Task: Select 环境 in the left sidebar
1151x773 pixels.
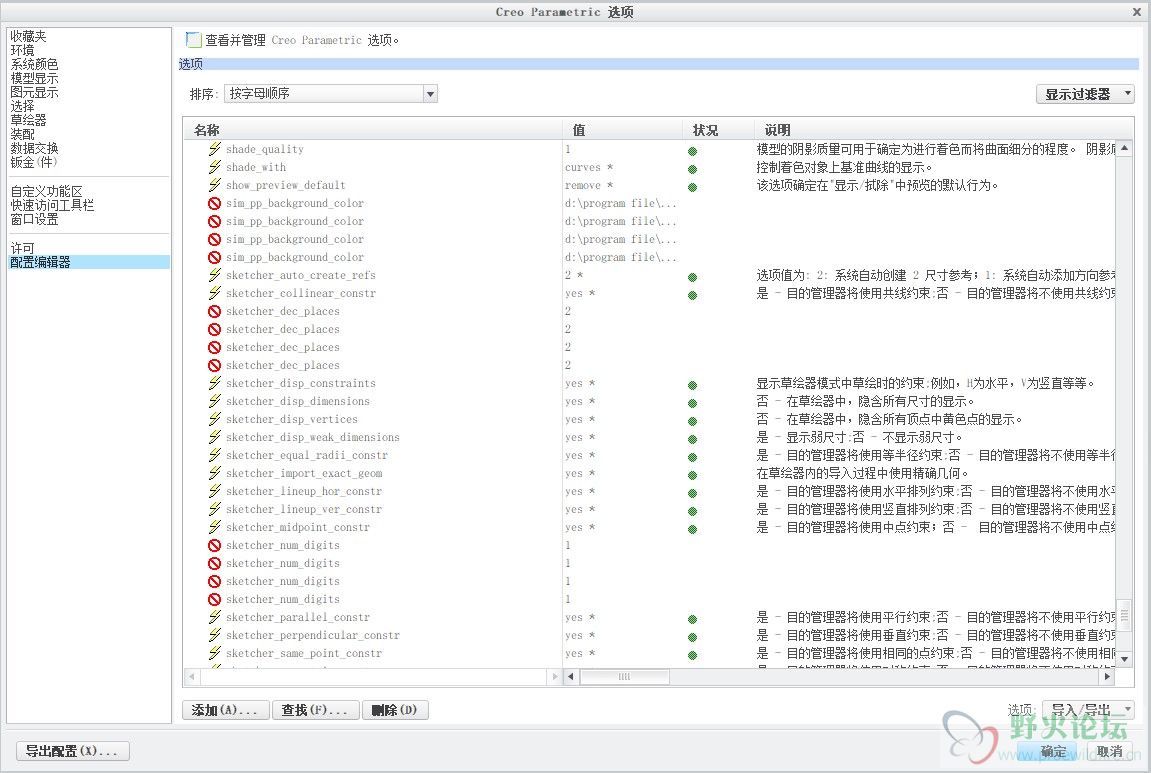Action: tap(22, 50)
